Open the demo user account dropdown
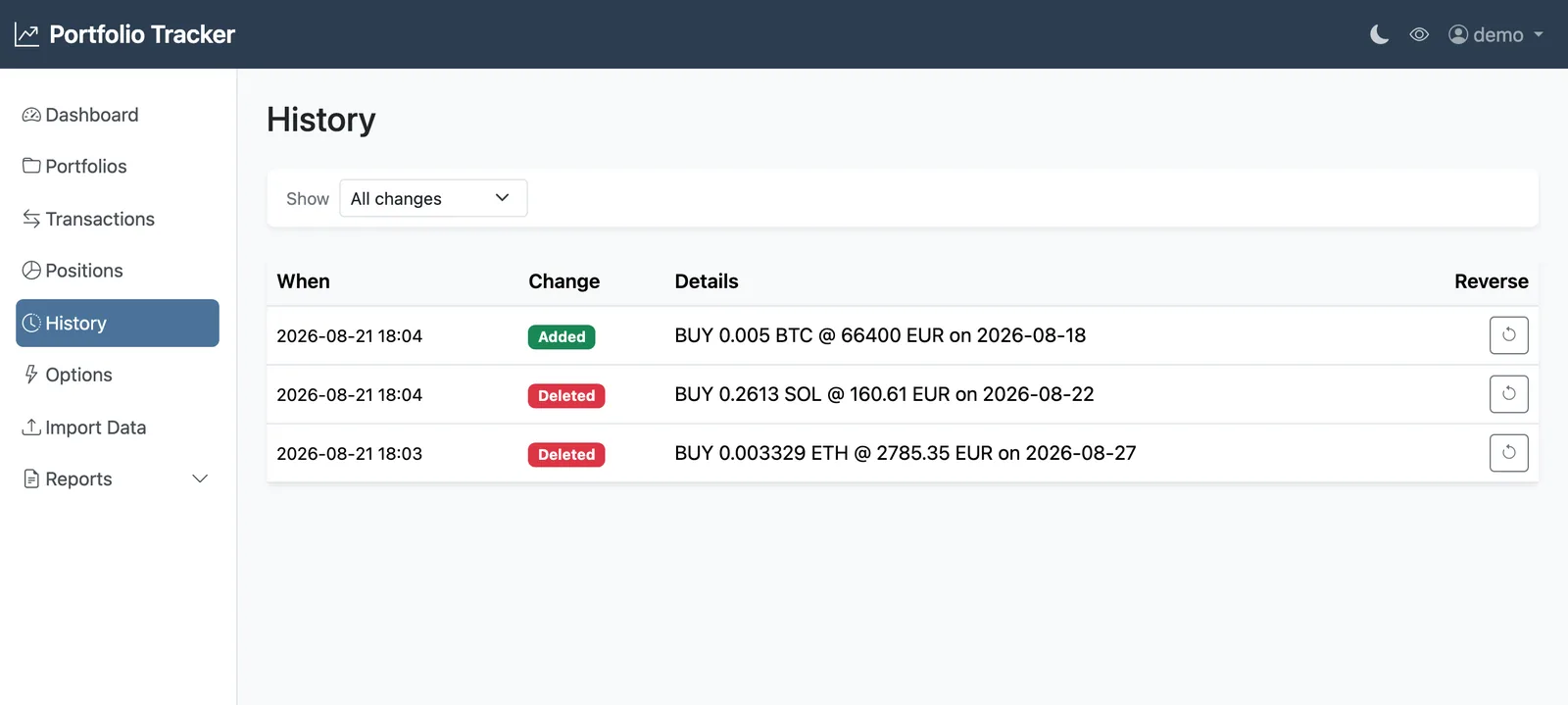This screenshot has height=705, width=1568. [x=1495, y=34]
